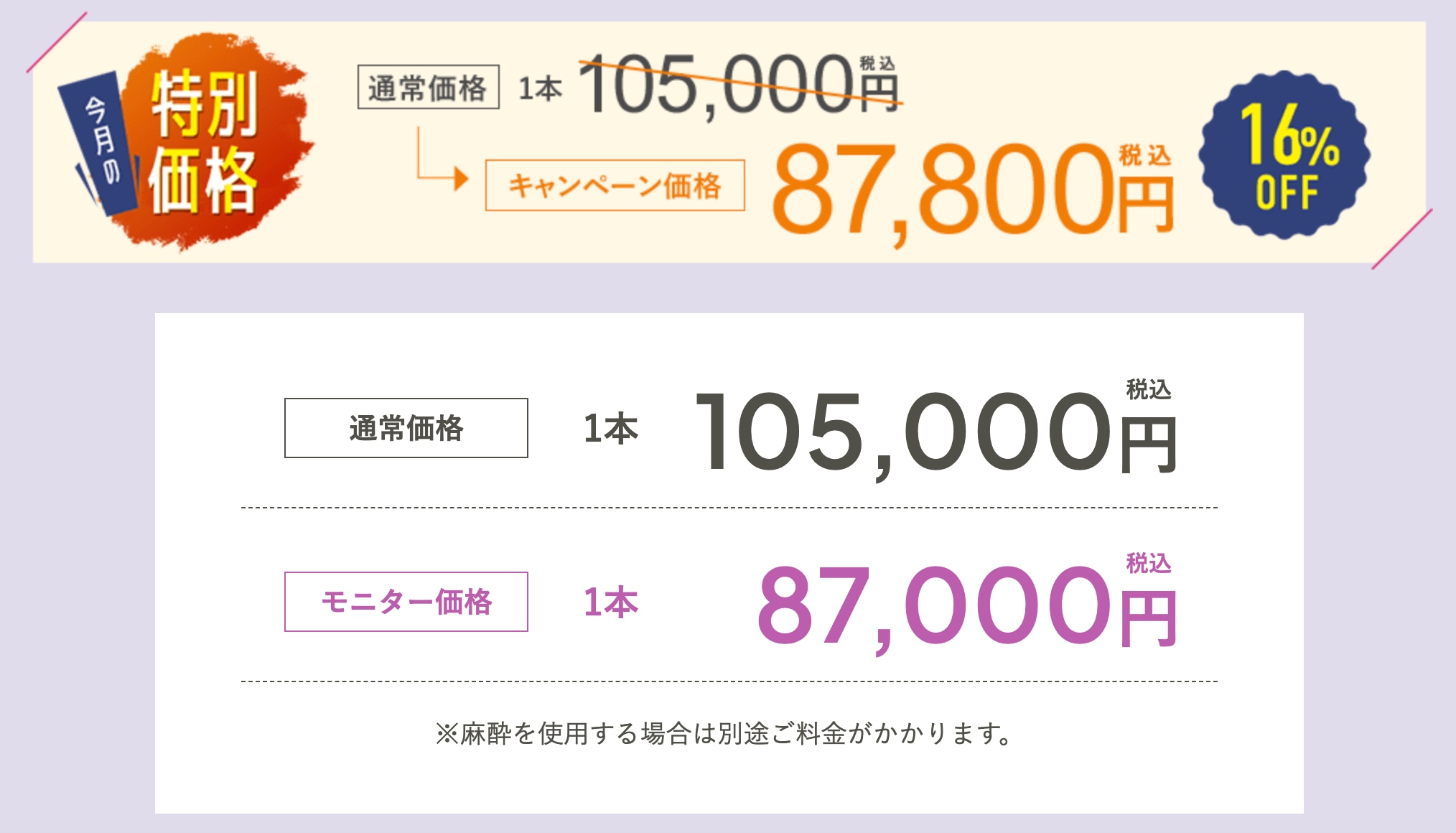This screenshot has width=1456, height=833.
Task: Click the purple 1本 quantity text
Action: pos(611,602)
